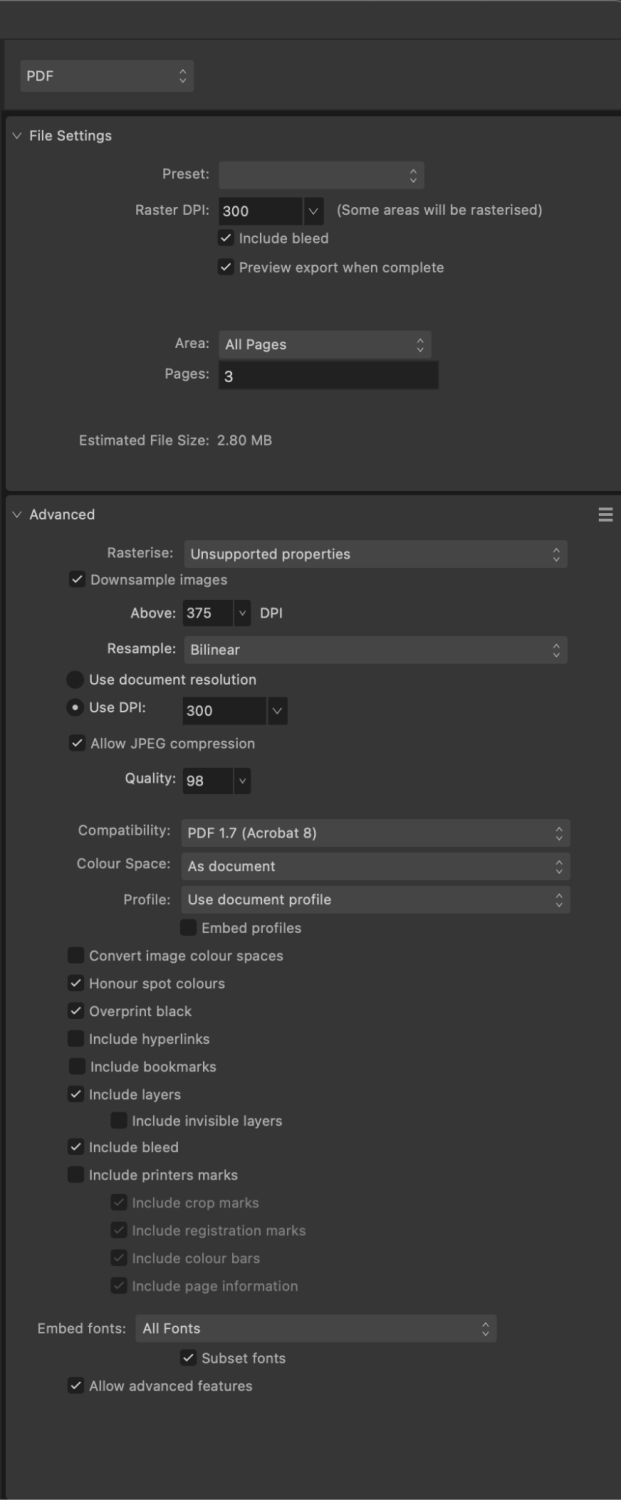Open the Preset dropdown
Screen dimensions: 621x1500
click(x=321, y=174)
